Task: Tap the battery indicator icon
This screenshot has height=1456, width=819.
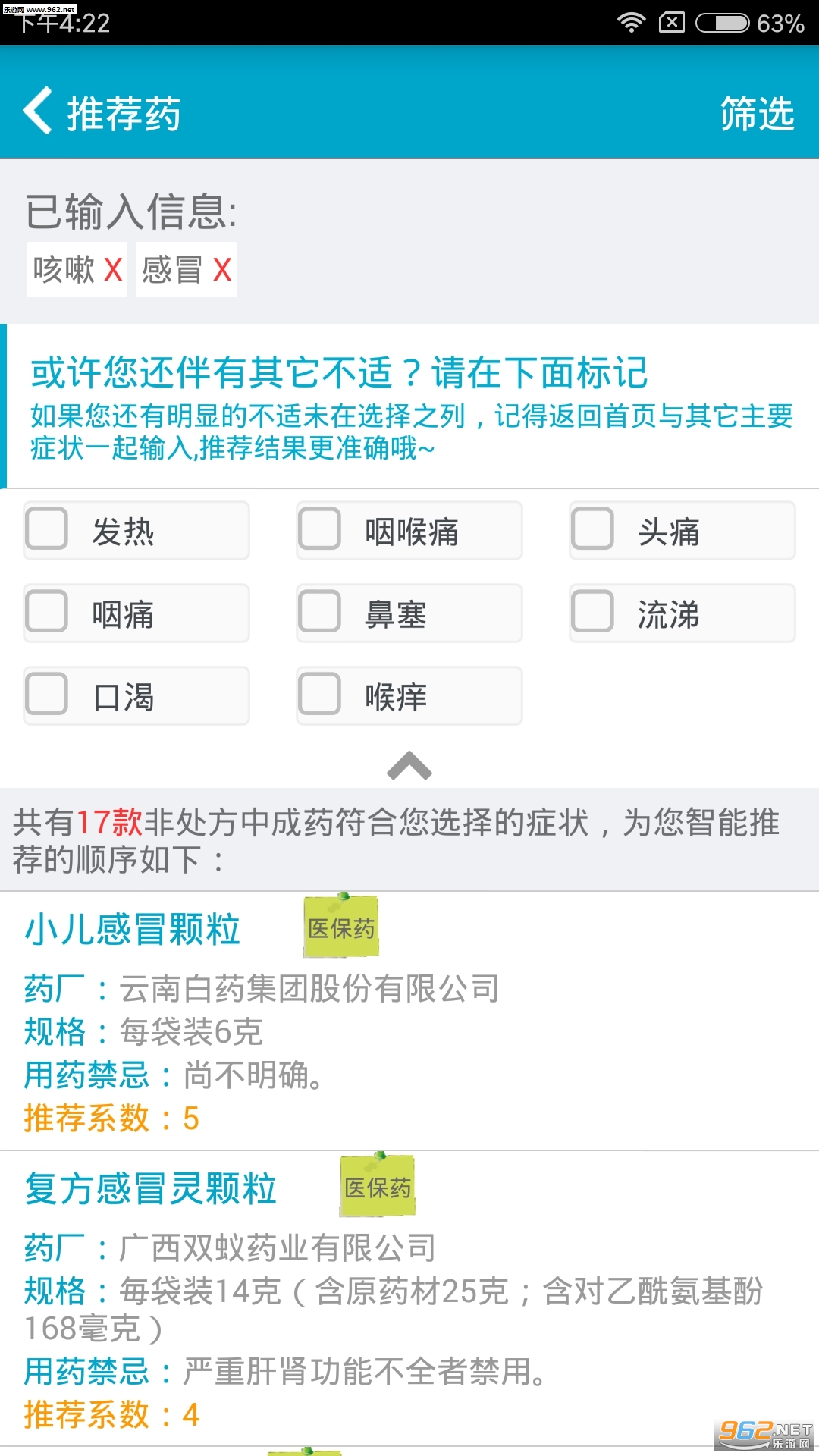Action: (x=722, y=23)
